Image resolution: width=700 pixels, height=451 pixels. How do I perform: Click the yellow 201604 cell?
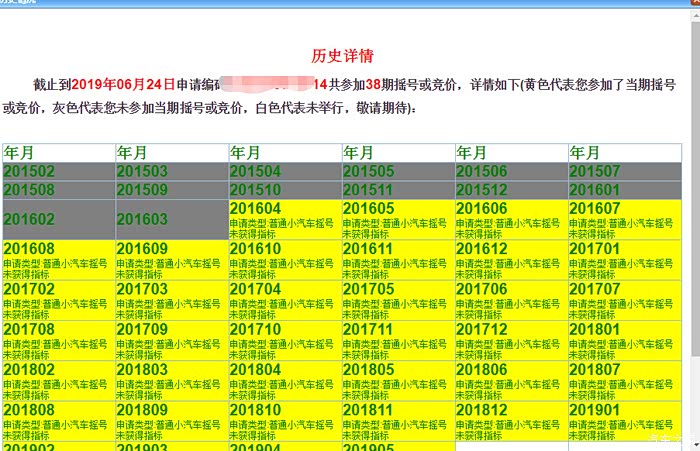click(285, 220)
